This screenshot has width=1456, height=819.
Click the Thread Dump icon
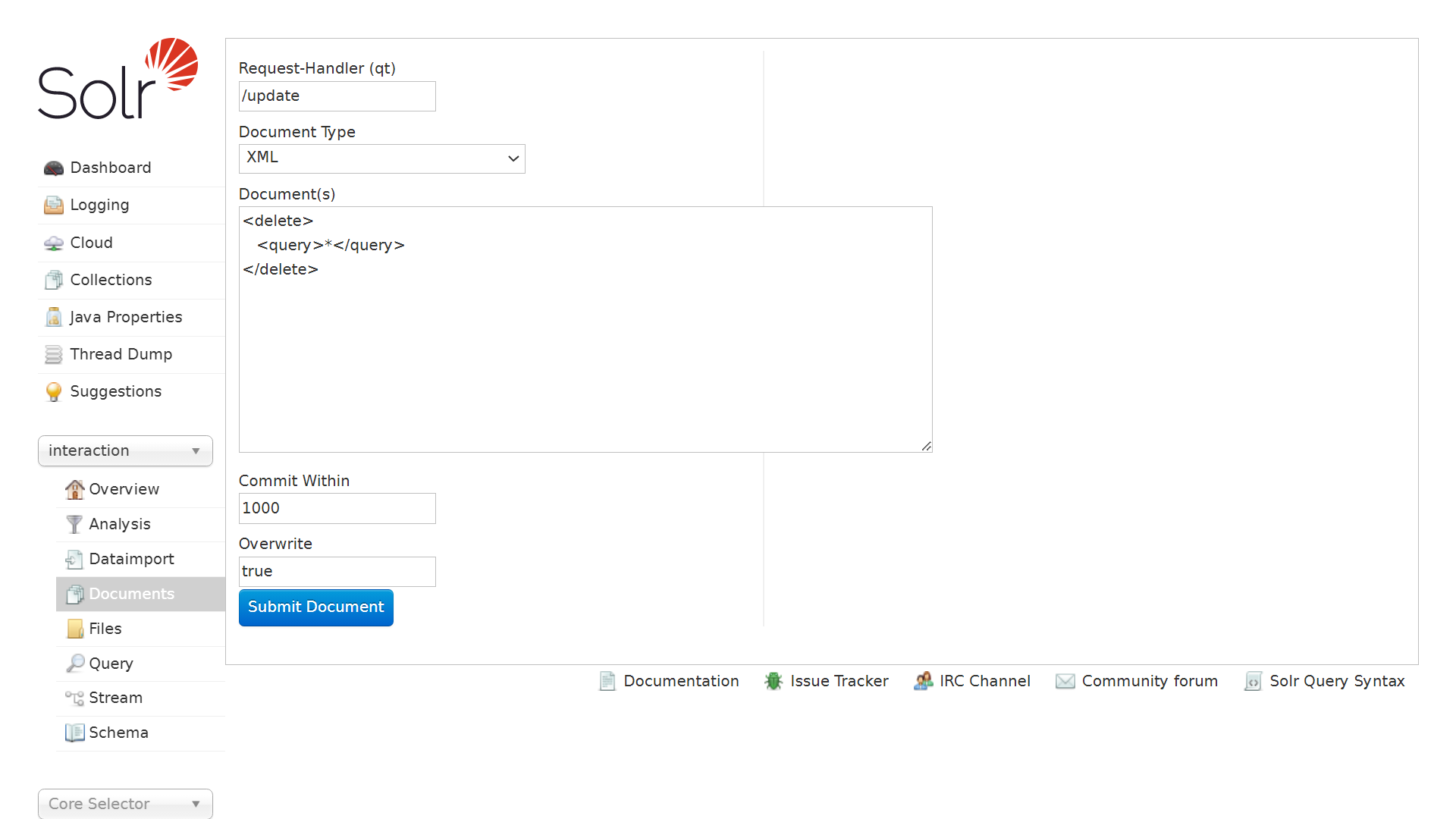click(53, 354)
